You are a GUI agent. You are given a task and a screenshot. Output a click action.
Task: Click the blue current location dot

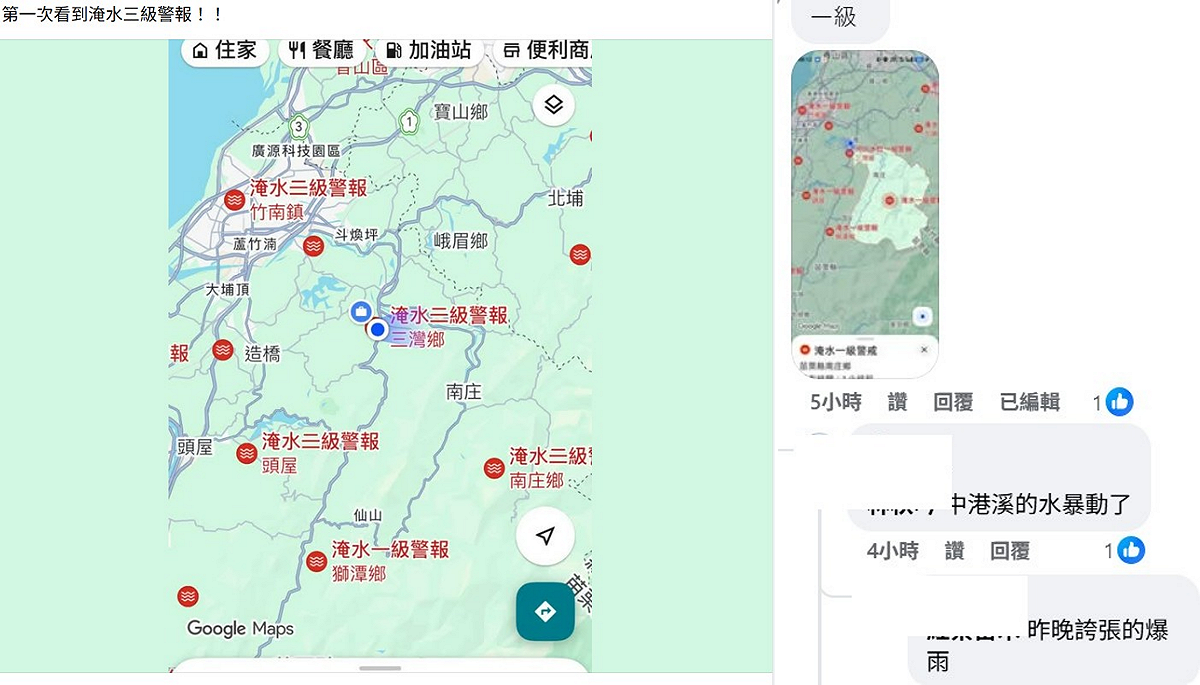tap(378, 328)
